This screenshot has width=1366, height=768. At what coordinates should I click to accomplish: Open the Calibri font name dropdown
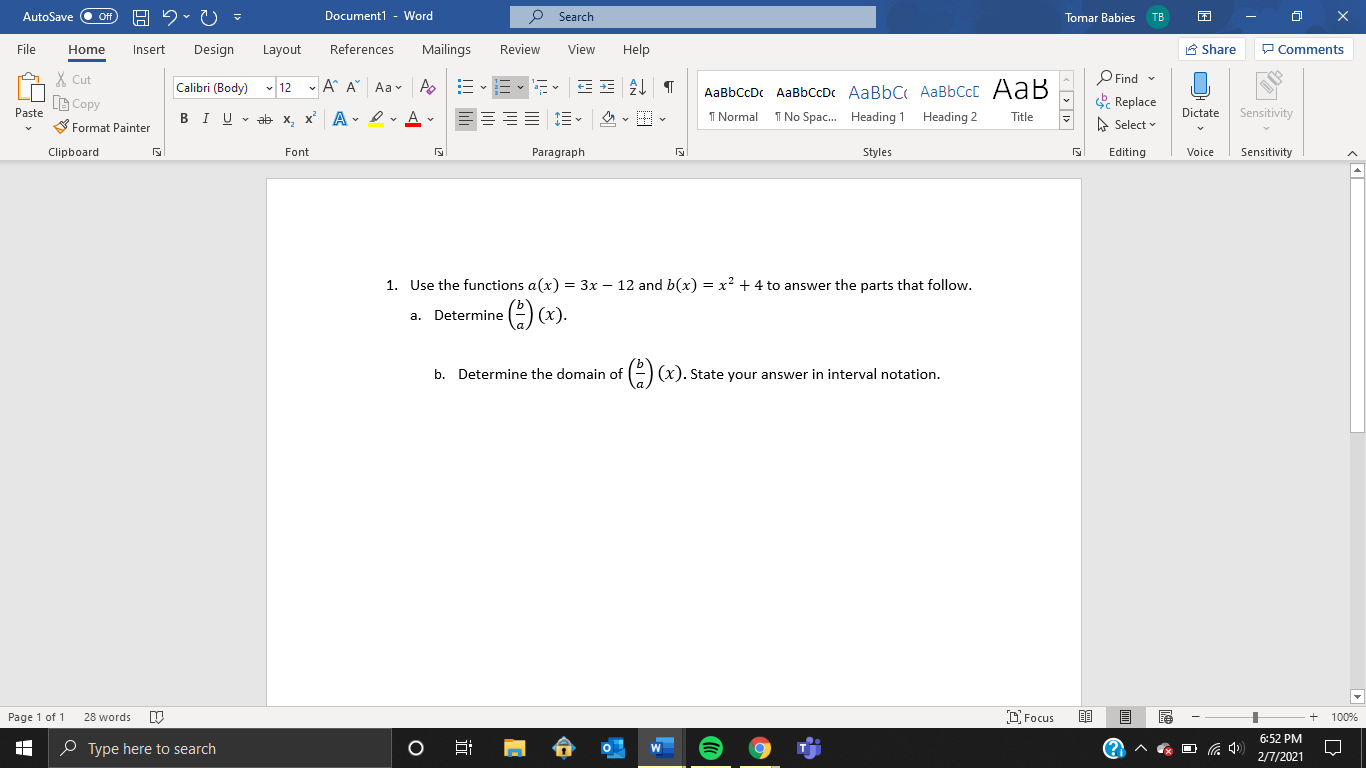pos(269,88)
